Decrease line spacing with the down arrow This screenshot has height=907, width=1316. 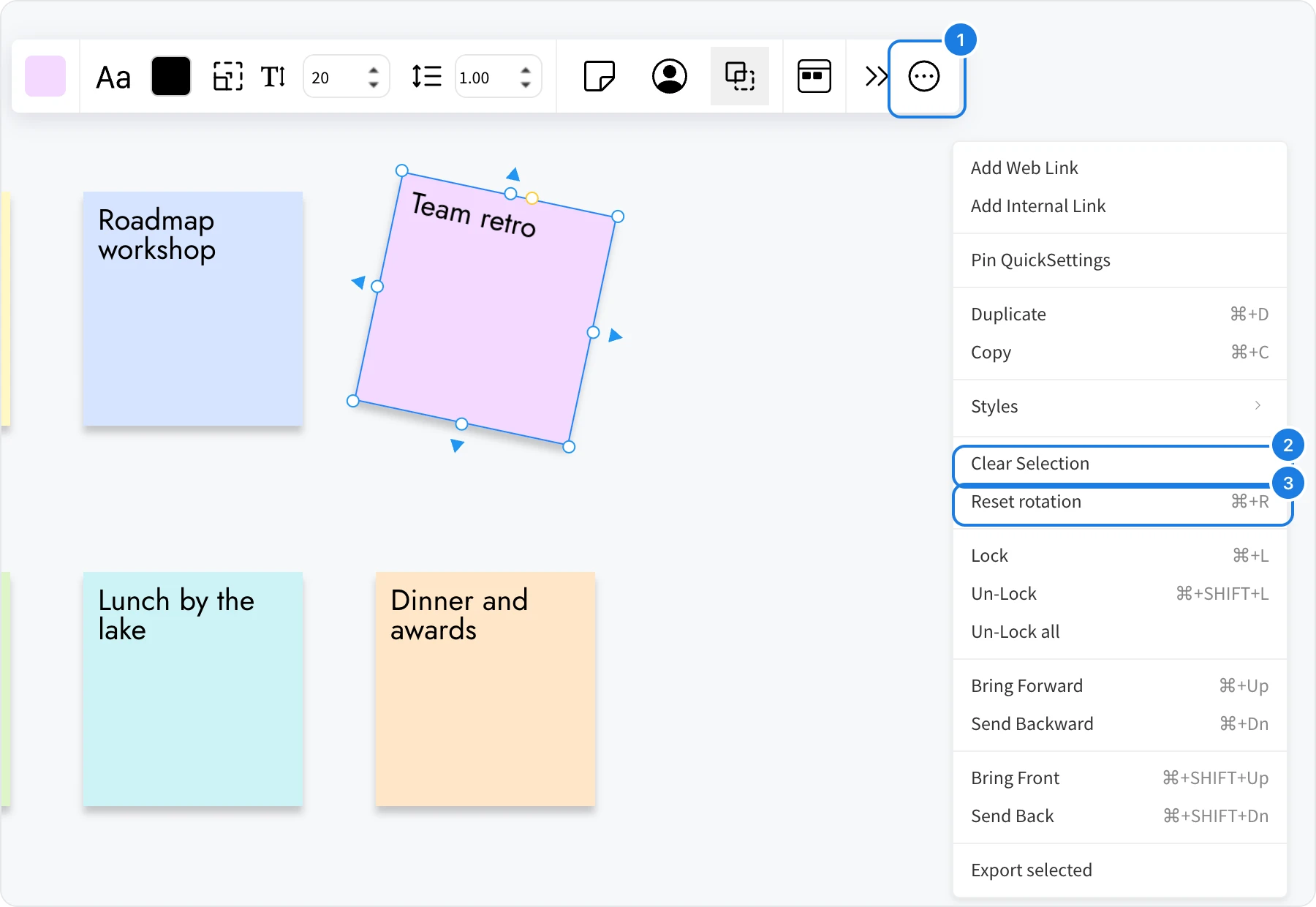pyautogui.click(x=526, y=85)
